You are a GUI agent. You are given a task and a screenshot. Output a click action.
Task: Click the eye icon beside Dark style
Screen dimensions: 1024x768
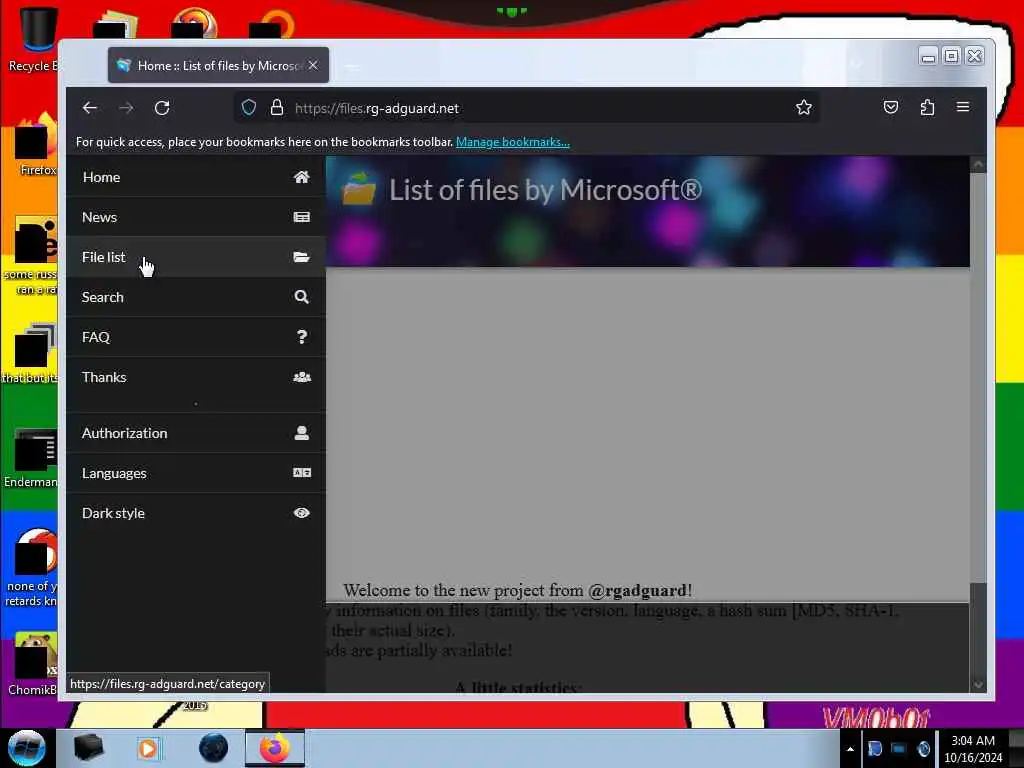(301, 513)
